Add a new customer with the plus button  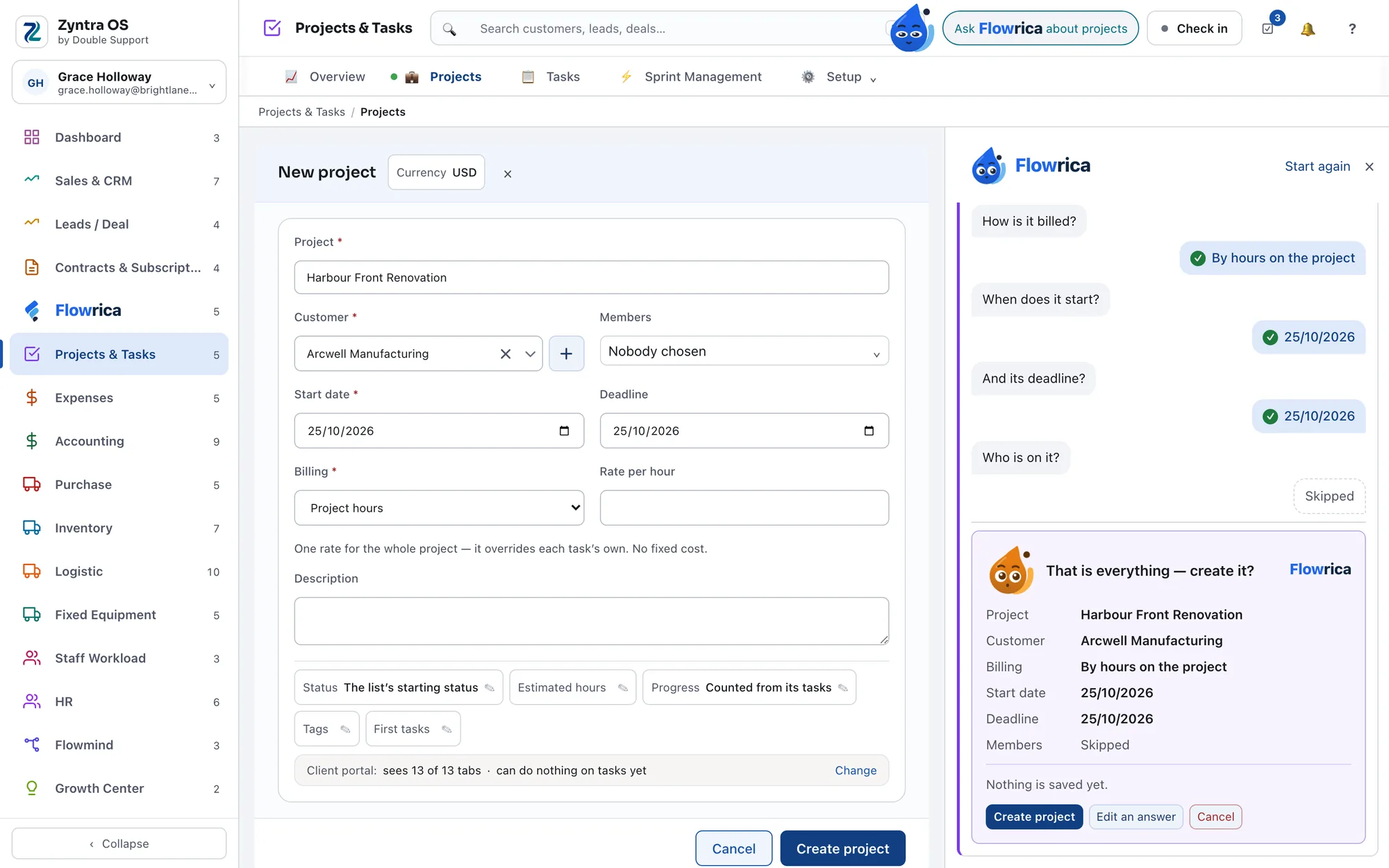(566, 353)
